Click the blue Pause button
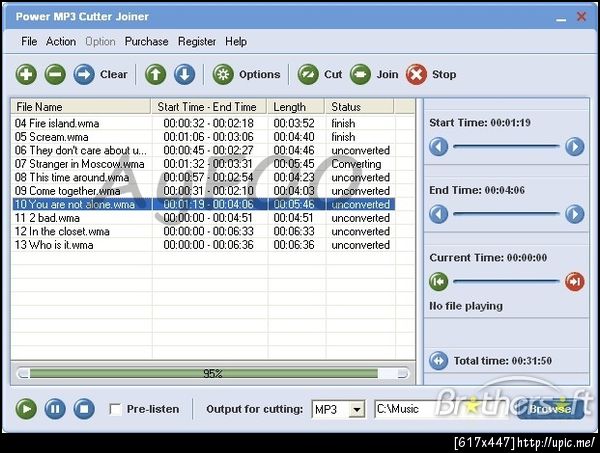Screen dimensions: 600x453 point(55,409)
